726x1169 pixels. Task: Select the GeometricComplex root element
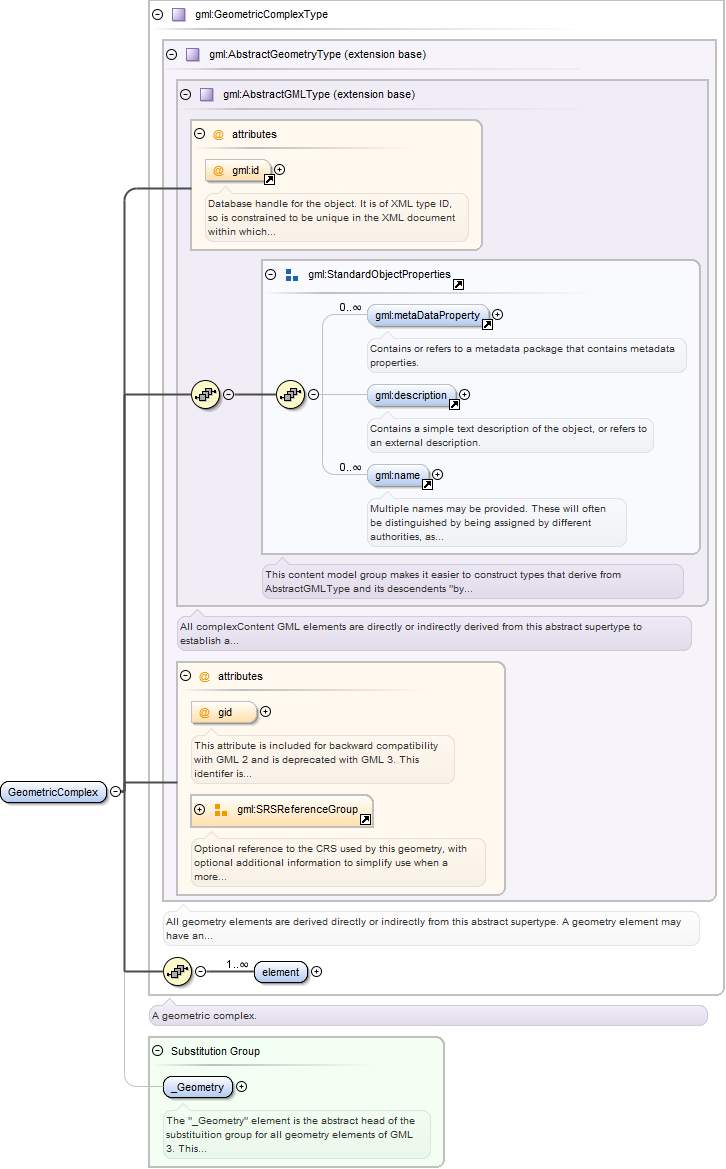point(54,792)
